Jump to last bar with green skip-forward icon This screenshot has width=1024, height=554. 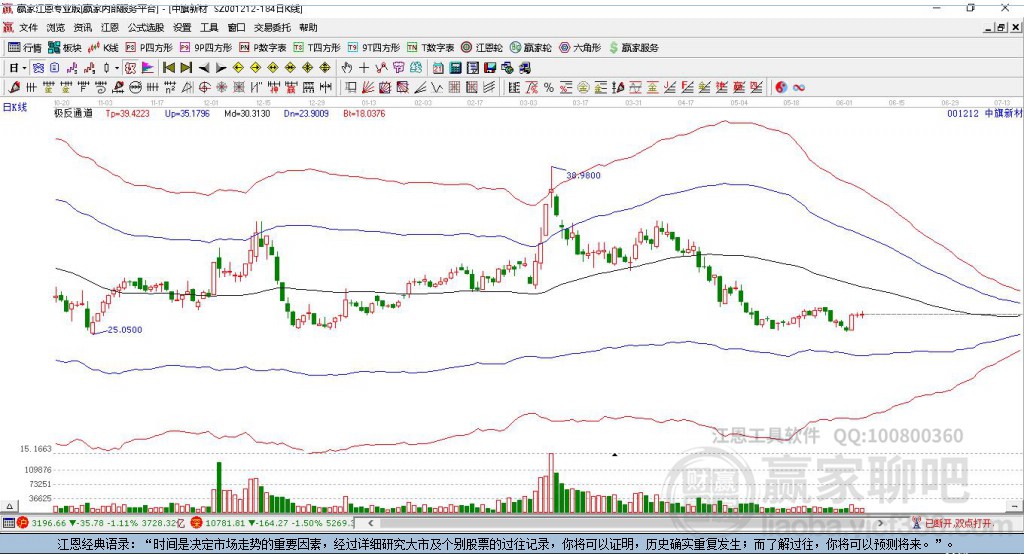point(186,68)
